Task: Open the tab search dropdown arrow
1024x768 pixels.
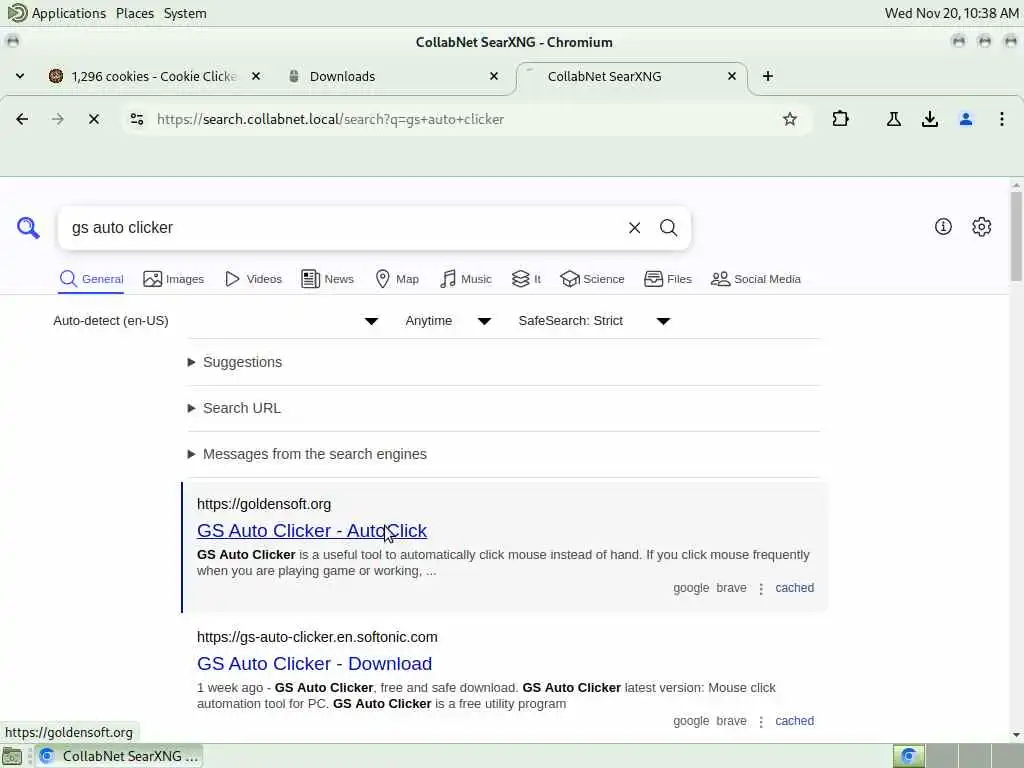Action: (x=20, y=76)
